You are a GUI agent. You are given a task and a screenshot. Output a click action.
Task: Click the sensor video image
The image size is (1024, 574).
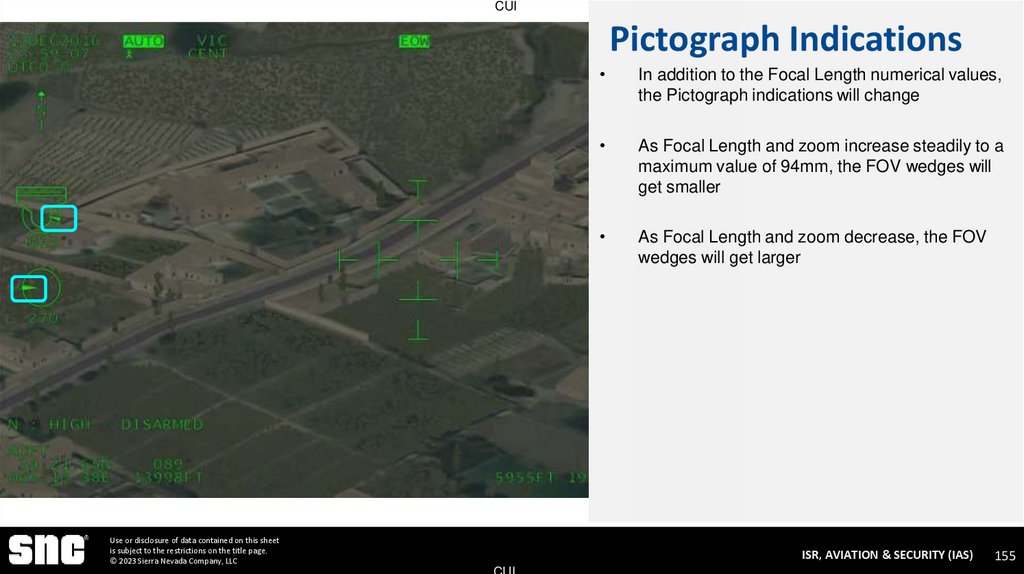tap(294, 260)
